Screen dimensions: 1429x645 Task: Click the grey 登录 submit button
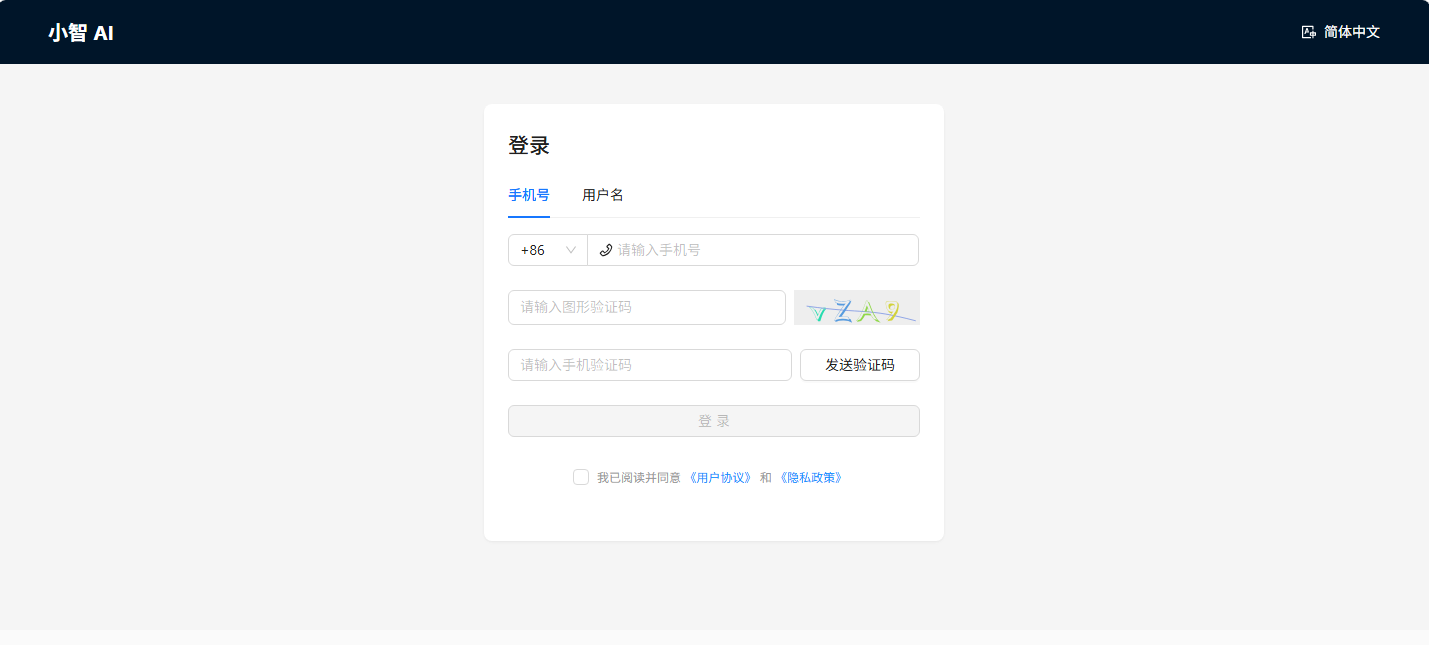[713, 421]
